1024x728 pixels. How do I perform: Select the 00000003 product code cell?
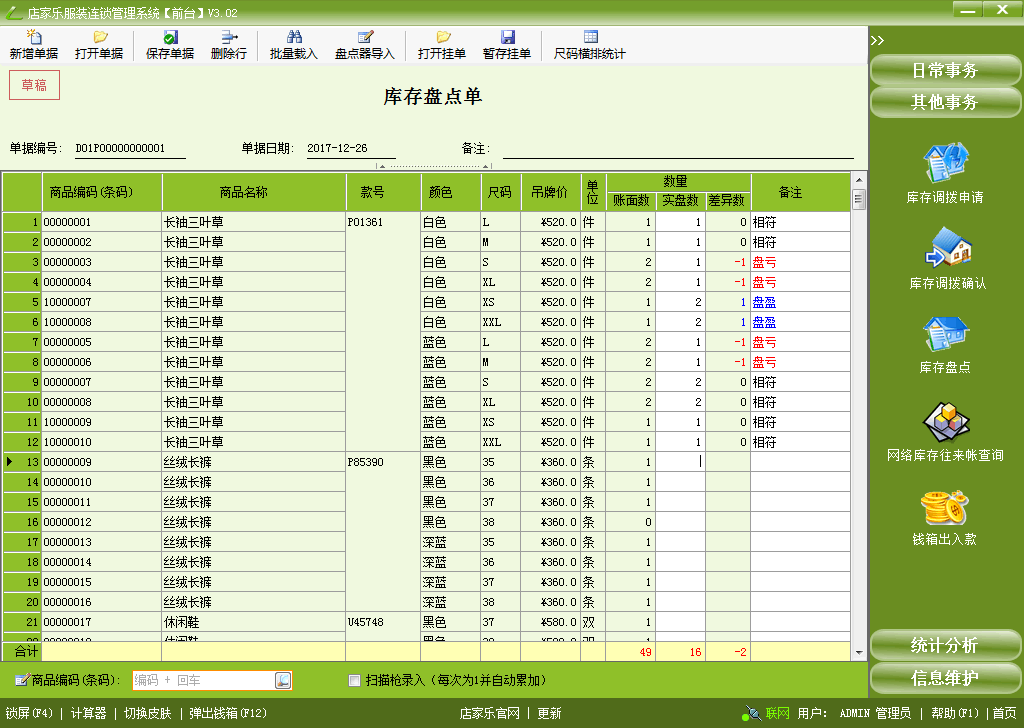101,262
